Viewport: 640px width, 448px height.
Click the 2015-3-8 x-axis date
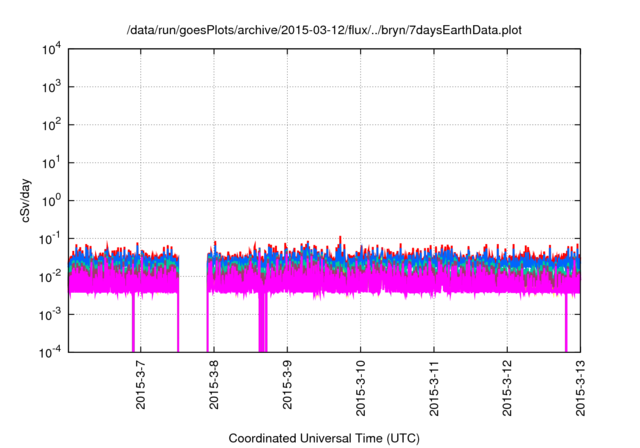(x=214, y=384)
